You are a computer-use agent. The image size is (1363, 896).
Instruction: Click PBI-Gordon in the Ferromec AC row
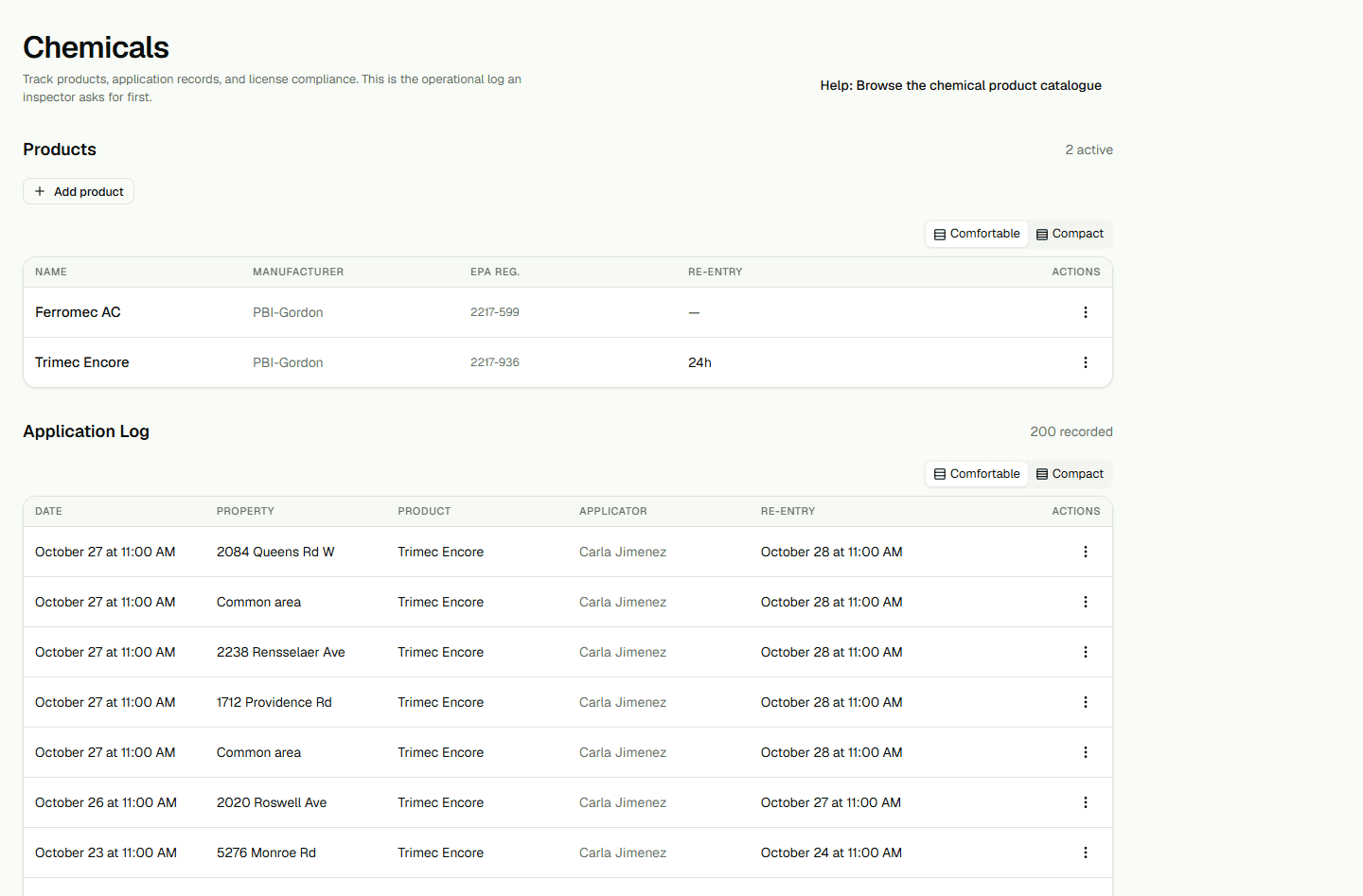(x=288, y=312)
